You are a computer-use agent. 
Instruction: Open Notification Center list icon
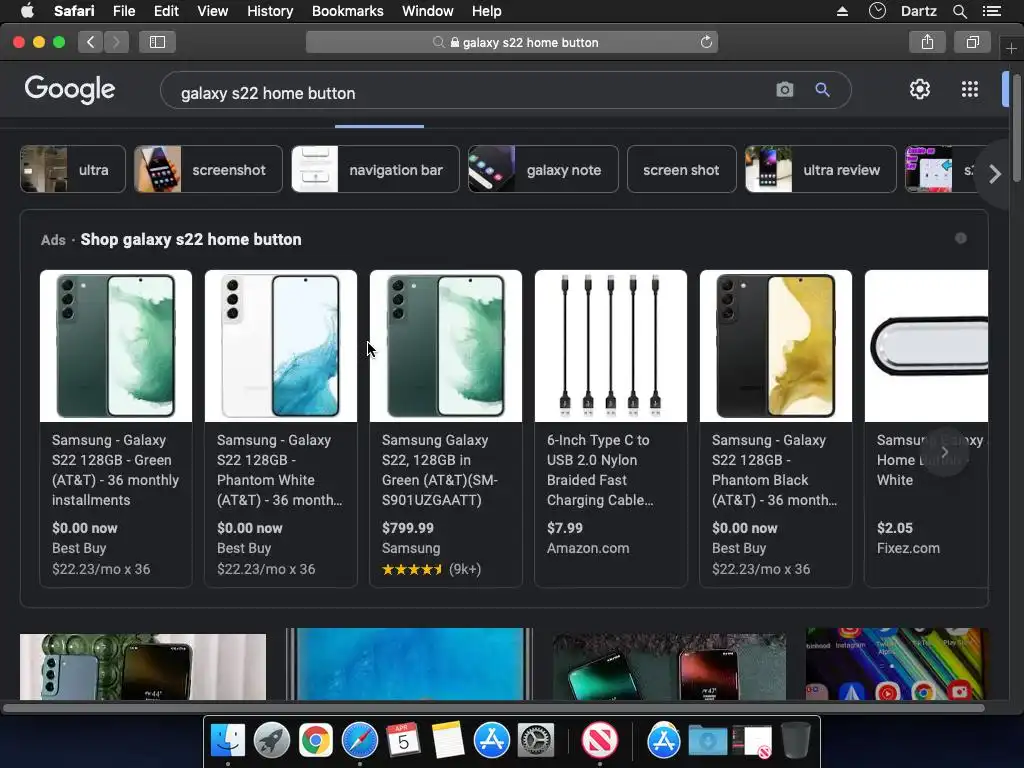[x=992, y=11]
